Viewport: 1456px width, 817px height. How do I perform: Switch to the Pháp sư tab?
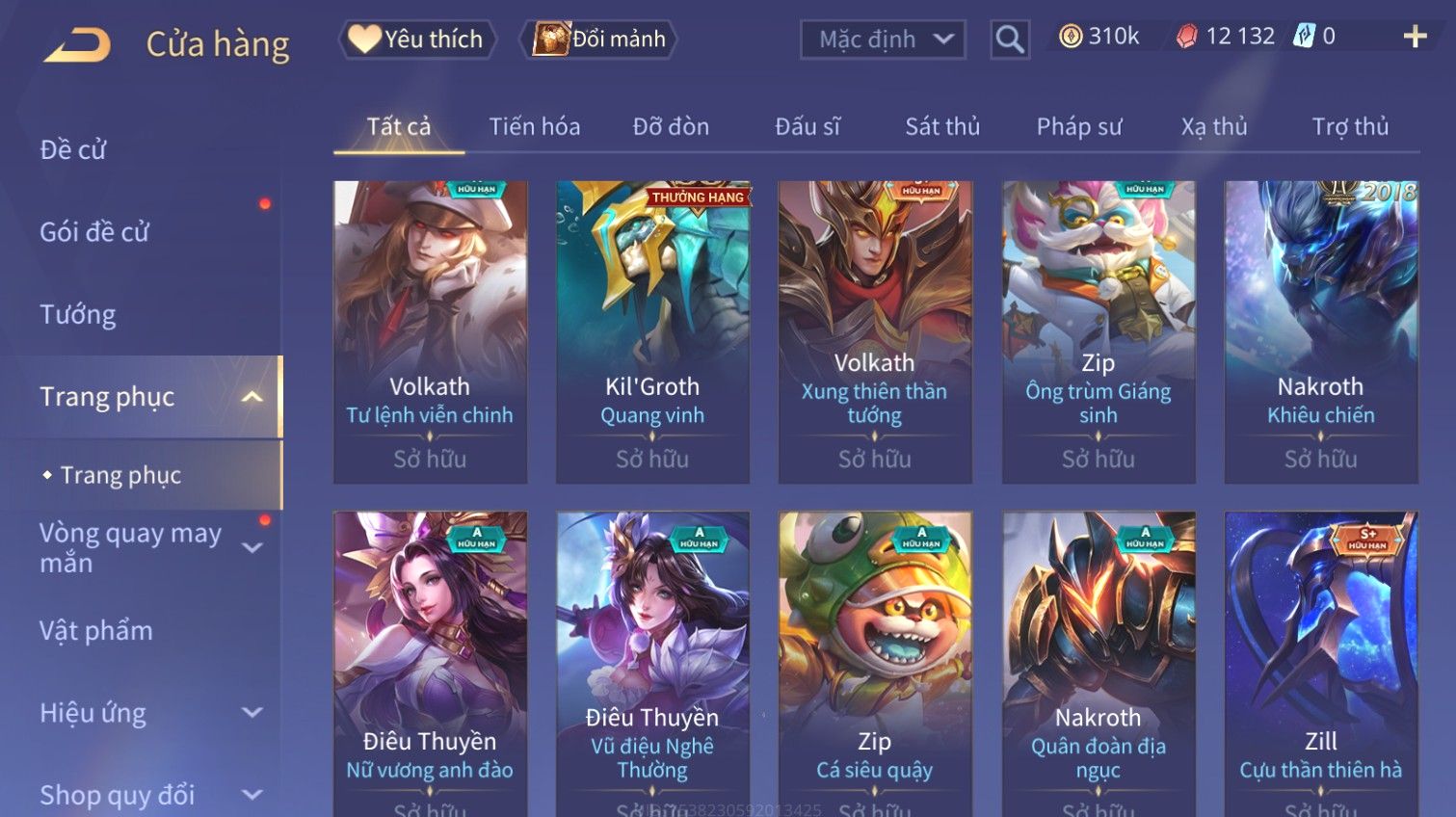tap(1079, 126)
